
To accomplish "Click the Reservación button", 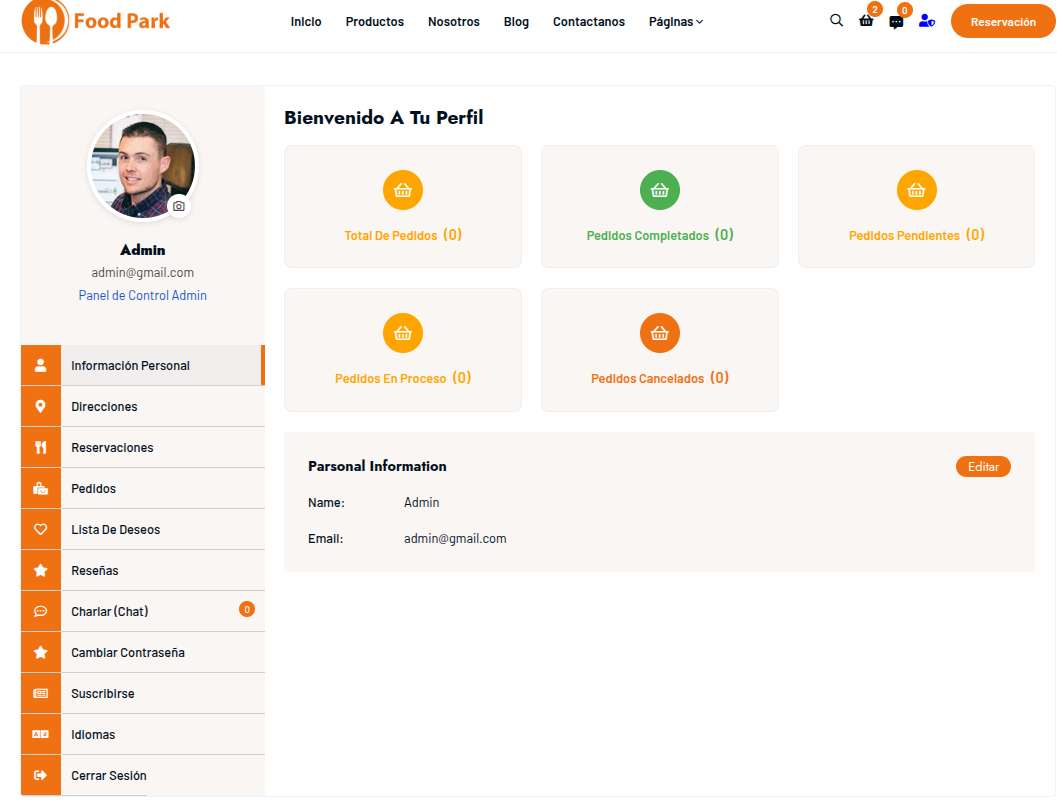I will coord(1002,22).
